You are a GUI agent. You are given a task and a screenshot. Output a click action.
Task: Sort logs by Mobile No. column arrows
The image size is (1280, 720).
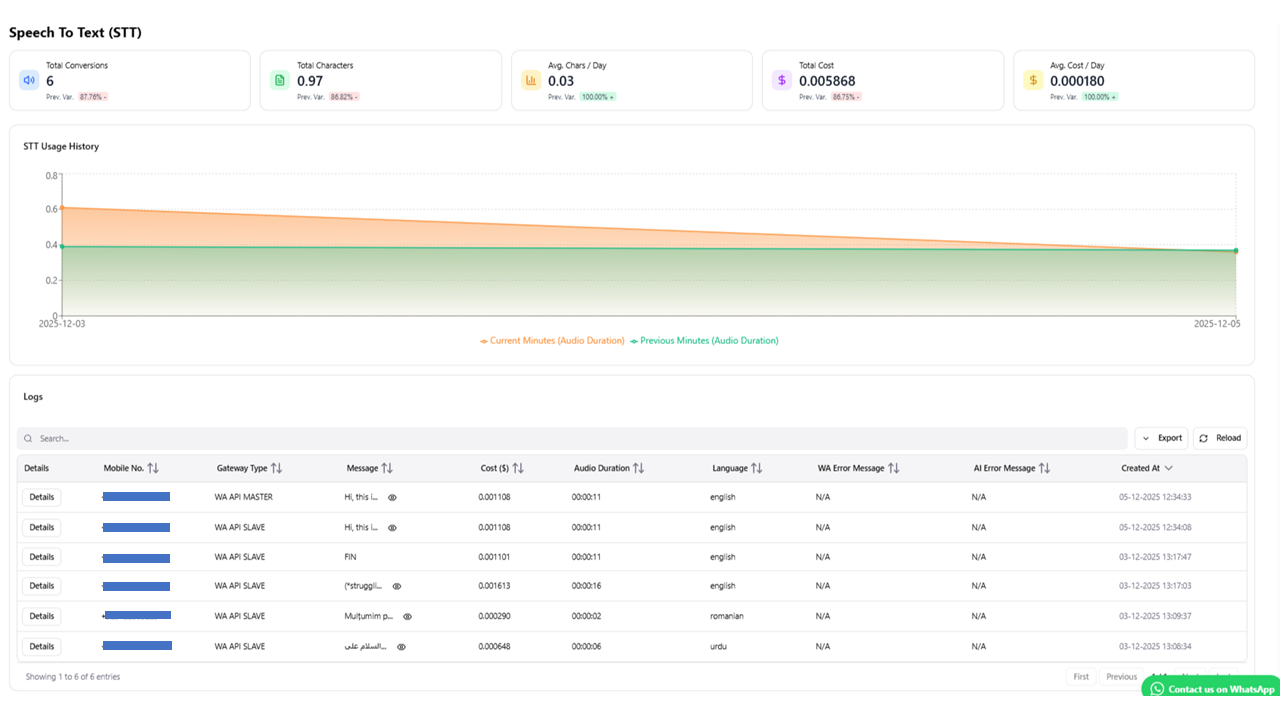click(x=153, y=468)
